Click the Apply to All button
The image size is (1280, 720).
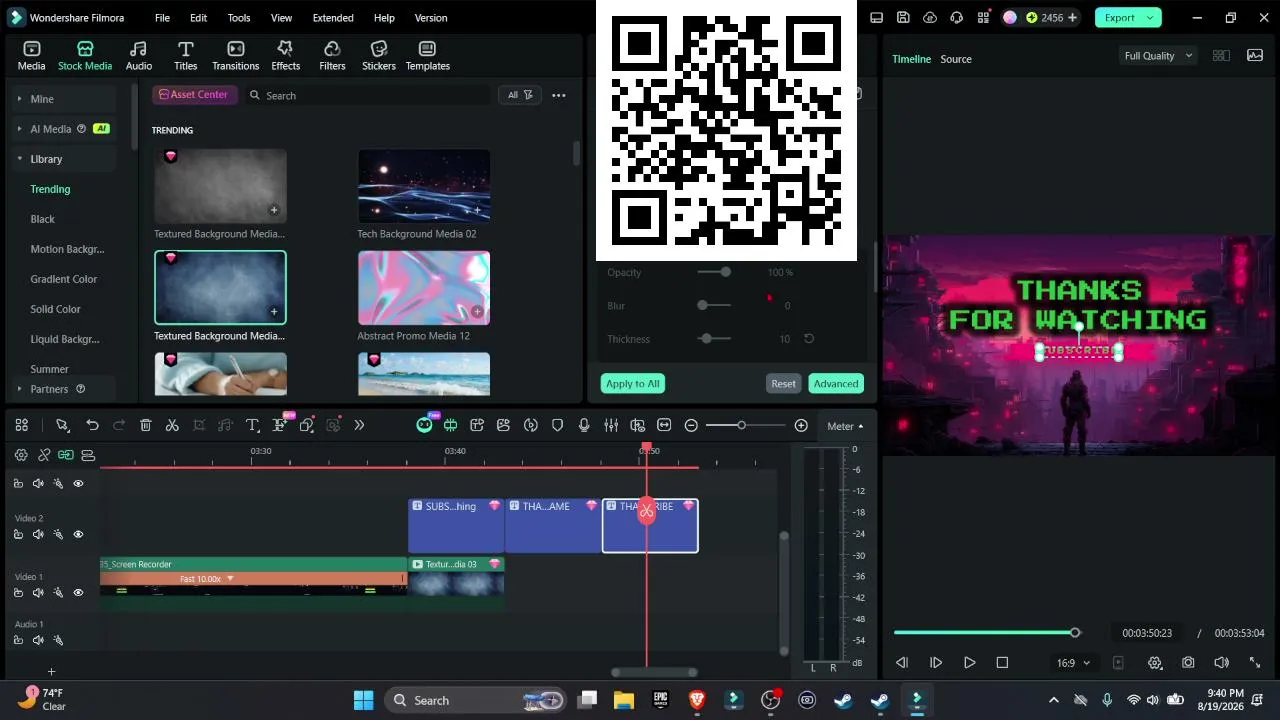[632, 384]
